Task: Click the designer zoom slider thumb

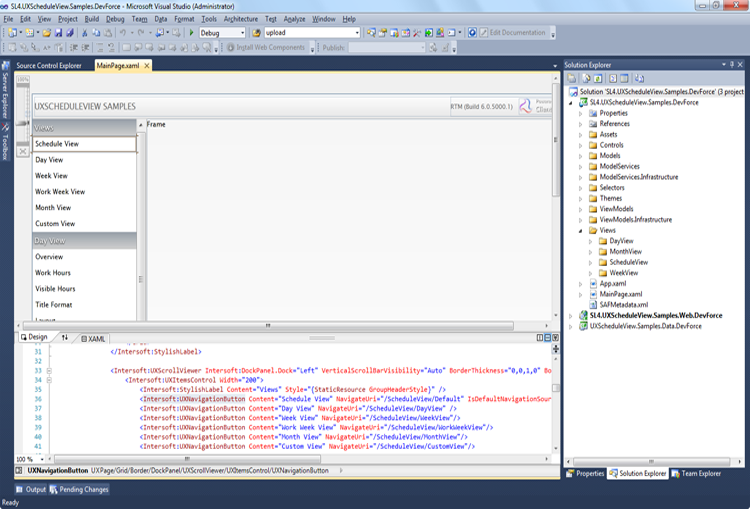Action: [22, 123]
